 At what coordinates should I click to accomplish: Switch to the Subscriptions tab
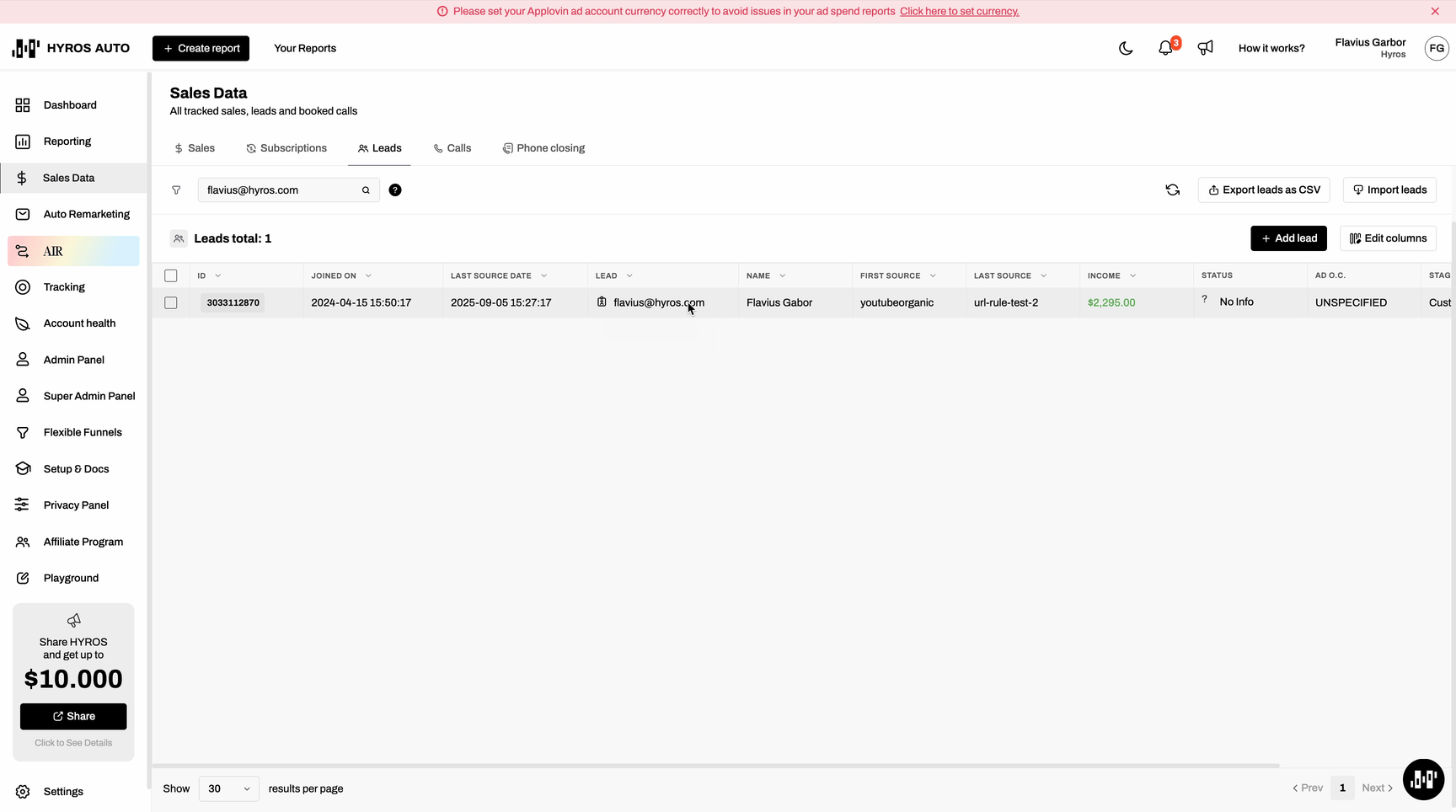pos(286,148)
